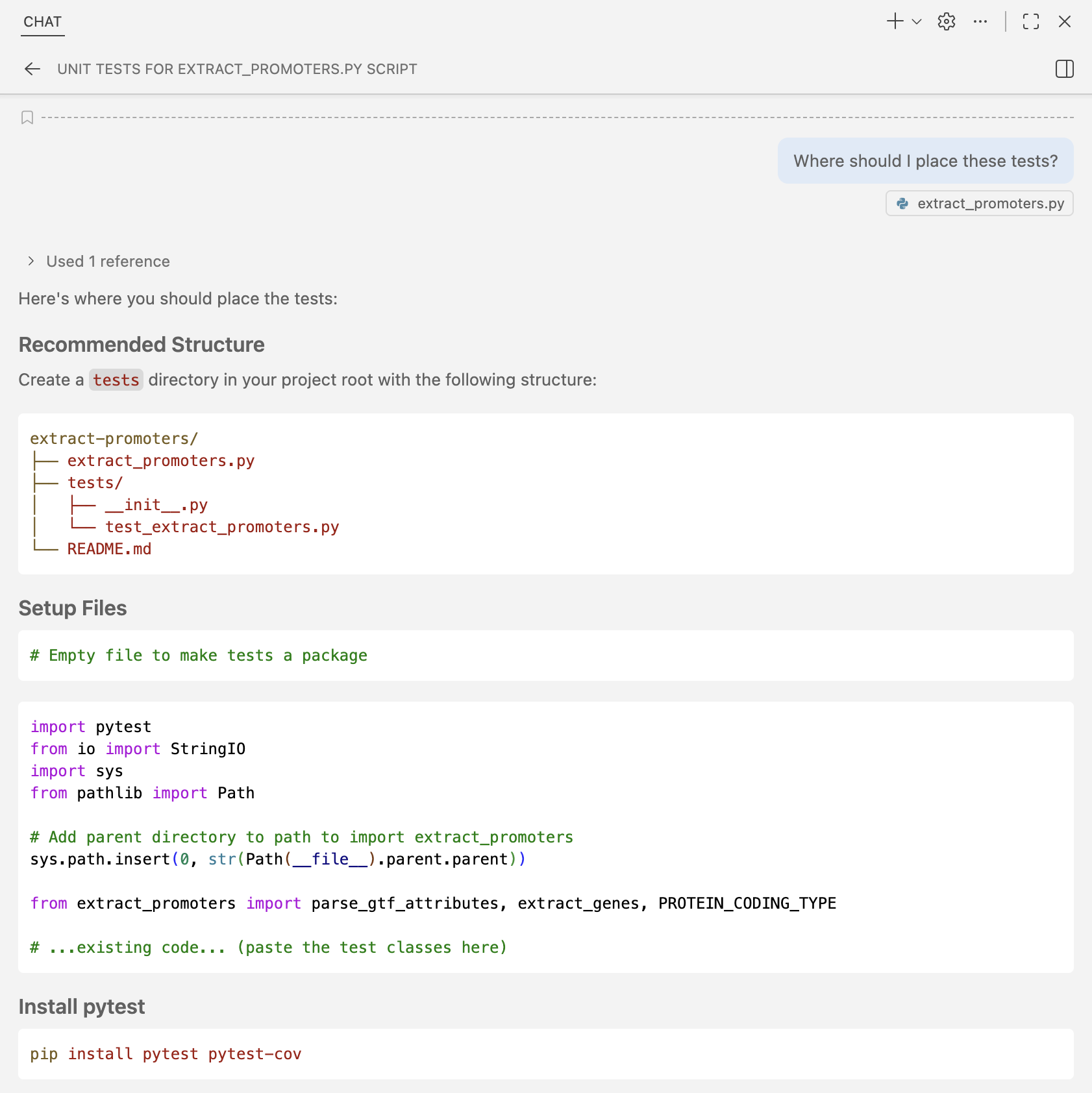Open the new chat dropdown chevron
1092x1093 pixels.
917,21
